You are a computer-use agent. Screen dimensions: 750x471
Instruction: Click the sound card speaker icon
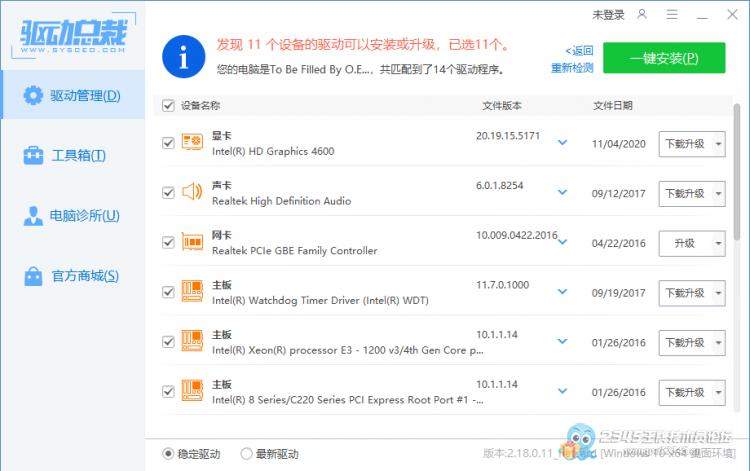coord(192,192)
